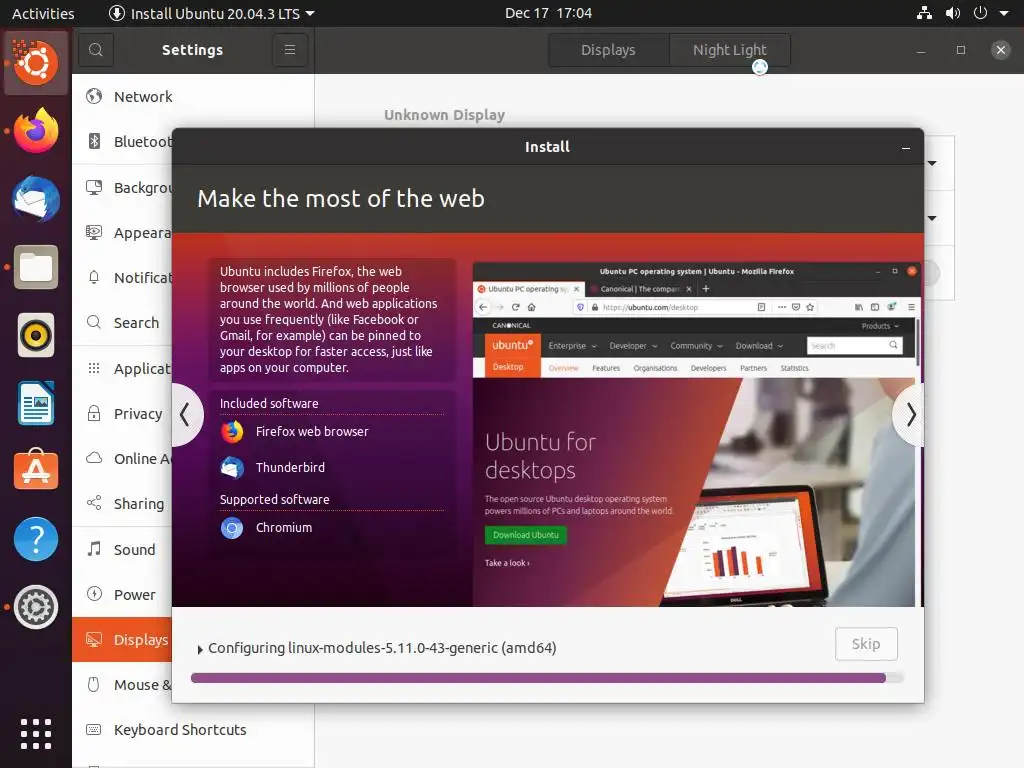Select Power in the Settings sidebar
The width and height of the screenshot is (1024, 768).
pos(122,594)
